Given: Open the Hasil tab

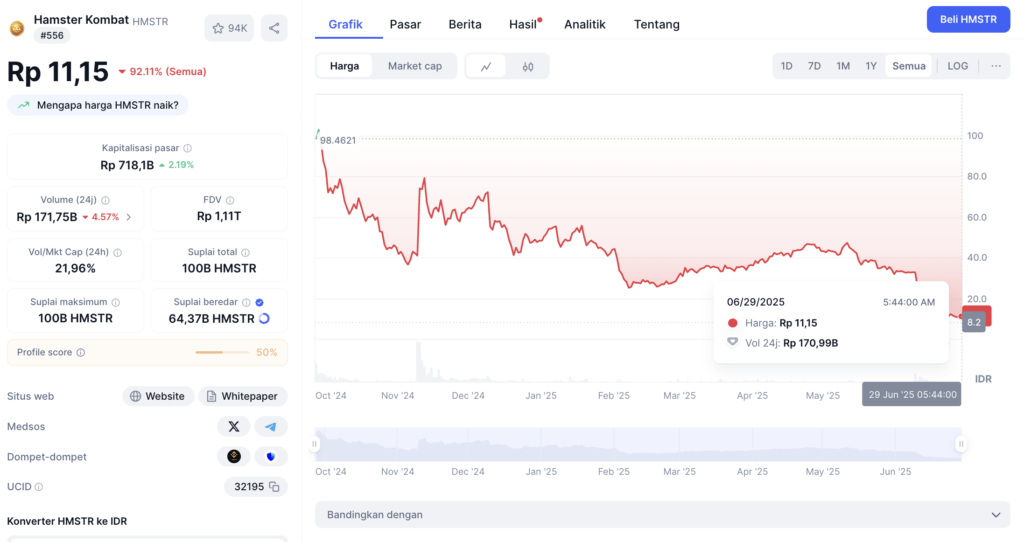Looking at the screenshot, I should pyautogui.click(x=524, y=24).
